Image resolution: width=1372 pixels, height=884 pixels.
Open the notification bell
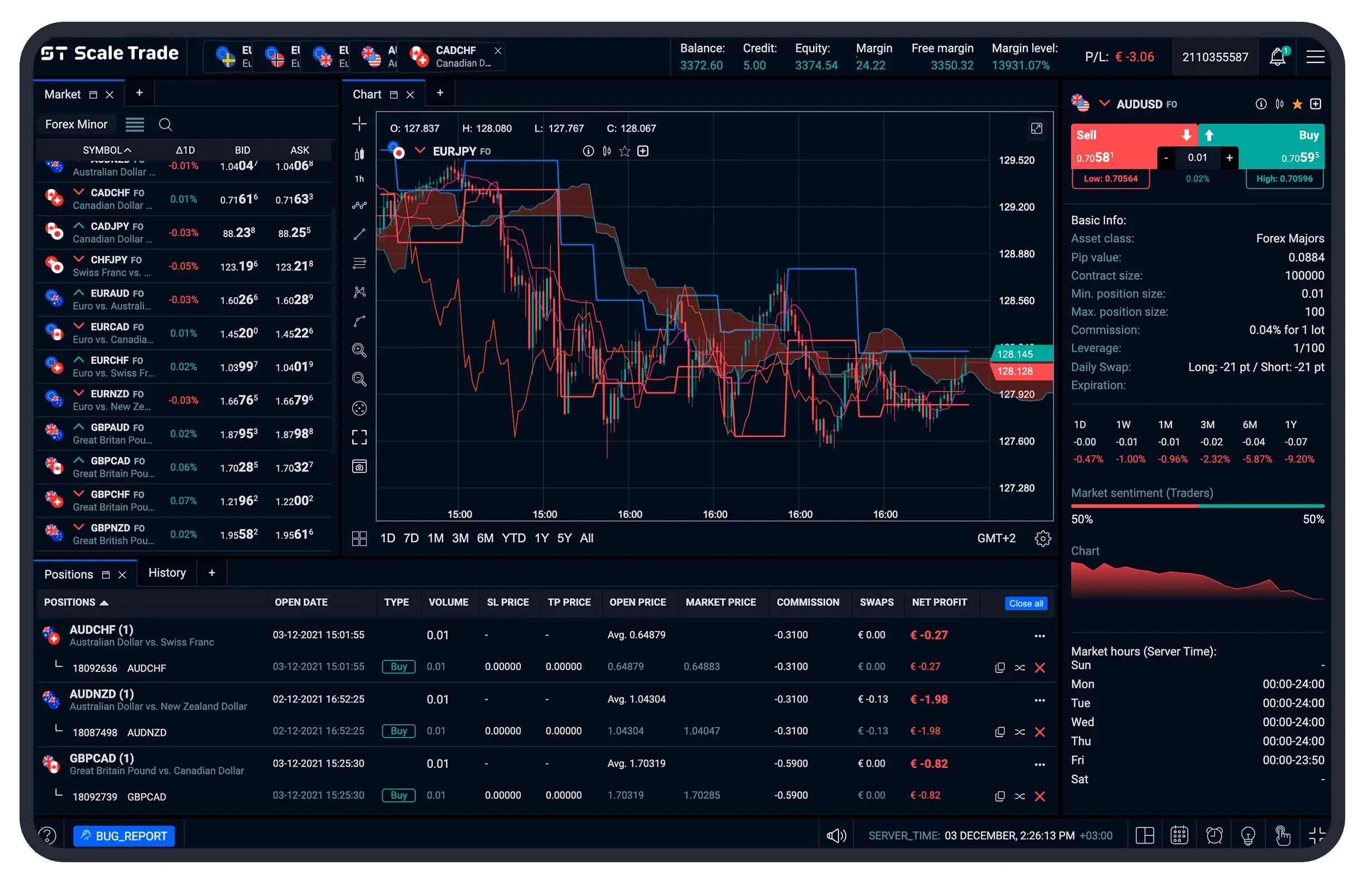(1277, 57)
